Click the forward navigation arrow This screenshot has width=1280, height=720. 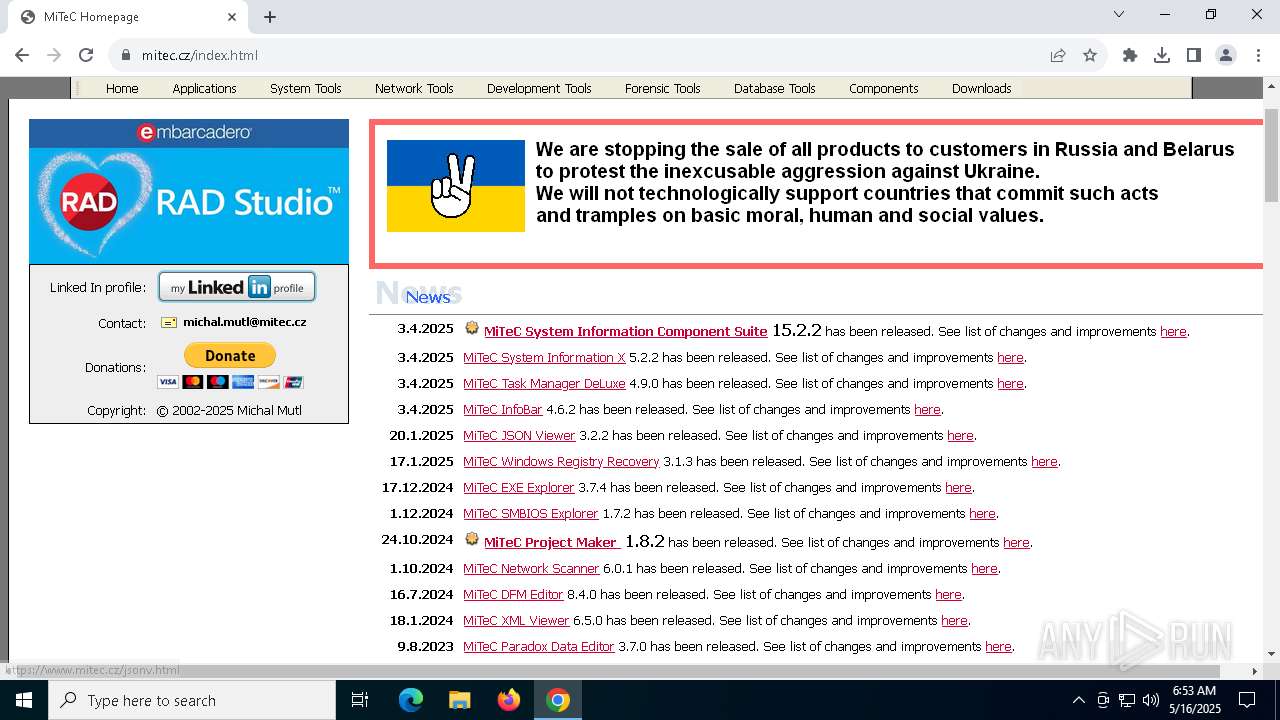(54, 55)
